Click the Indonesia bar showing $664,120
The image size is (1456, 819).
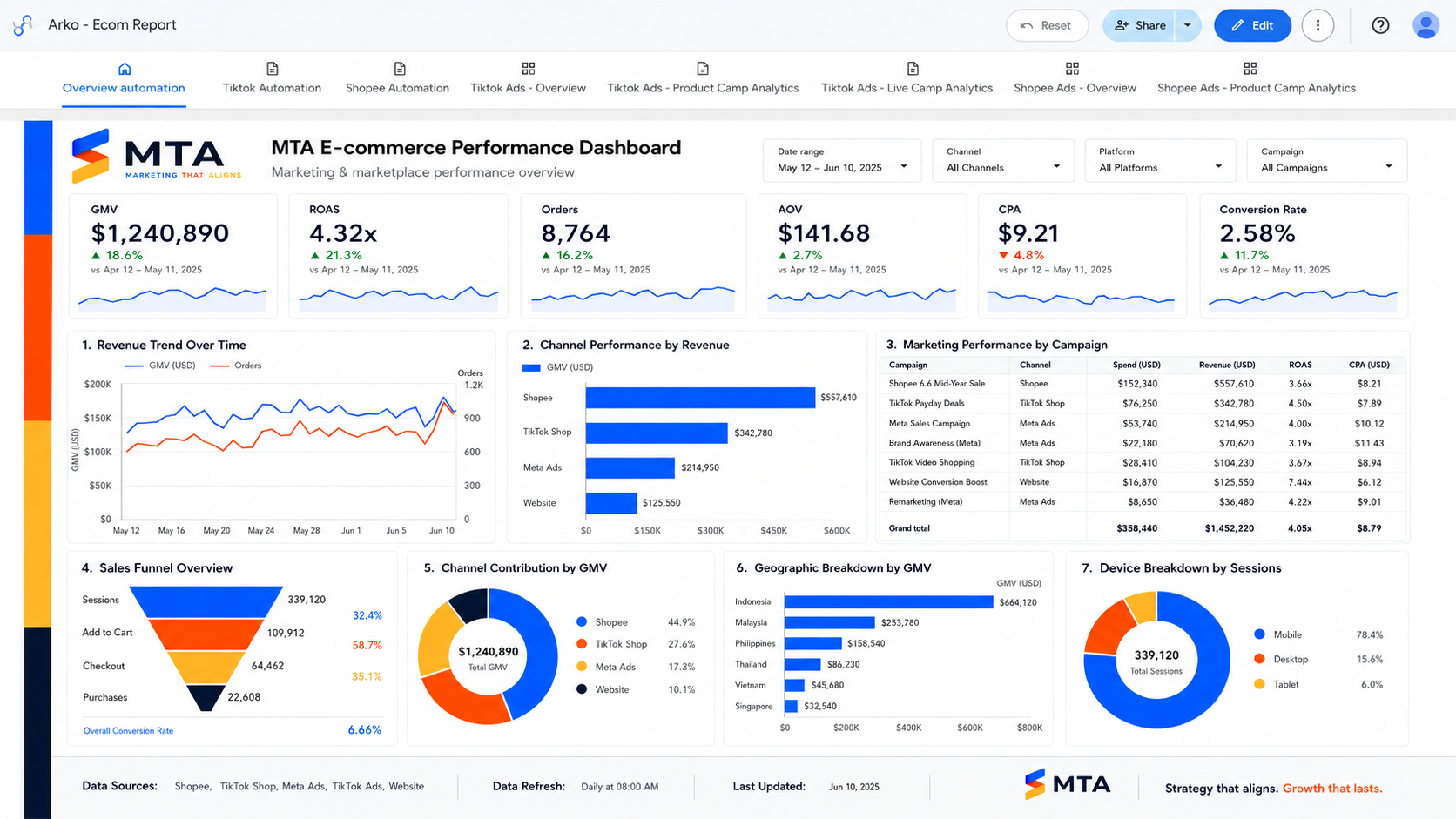point(888,602)
